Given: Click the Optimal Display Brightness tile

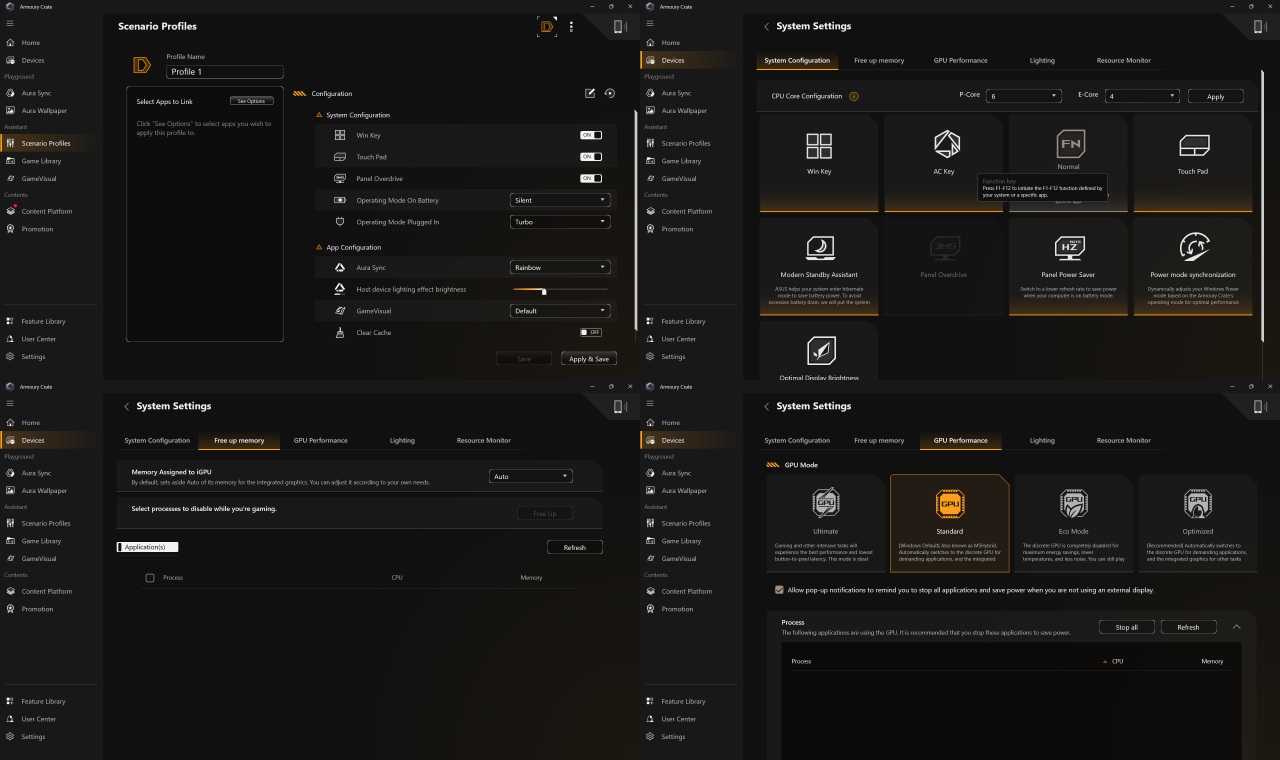Looking at the screenshot, I should point(819,352).
